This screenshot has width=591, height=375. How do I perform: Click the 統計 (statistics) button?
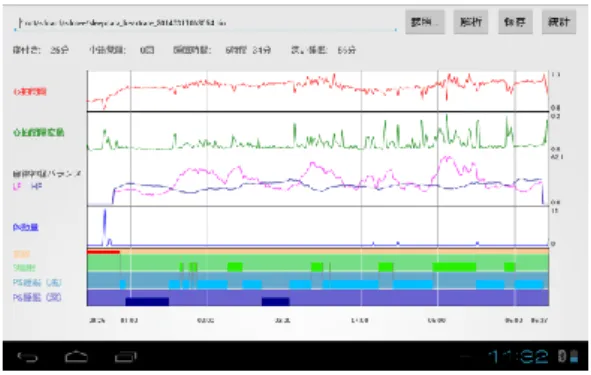(559, 22)
